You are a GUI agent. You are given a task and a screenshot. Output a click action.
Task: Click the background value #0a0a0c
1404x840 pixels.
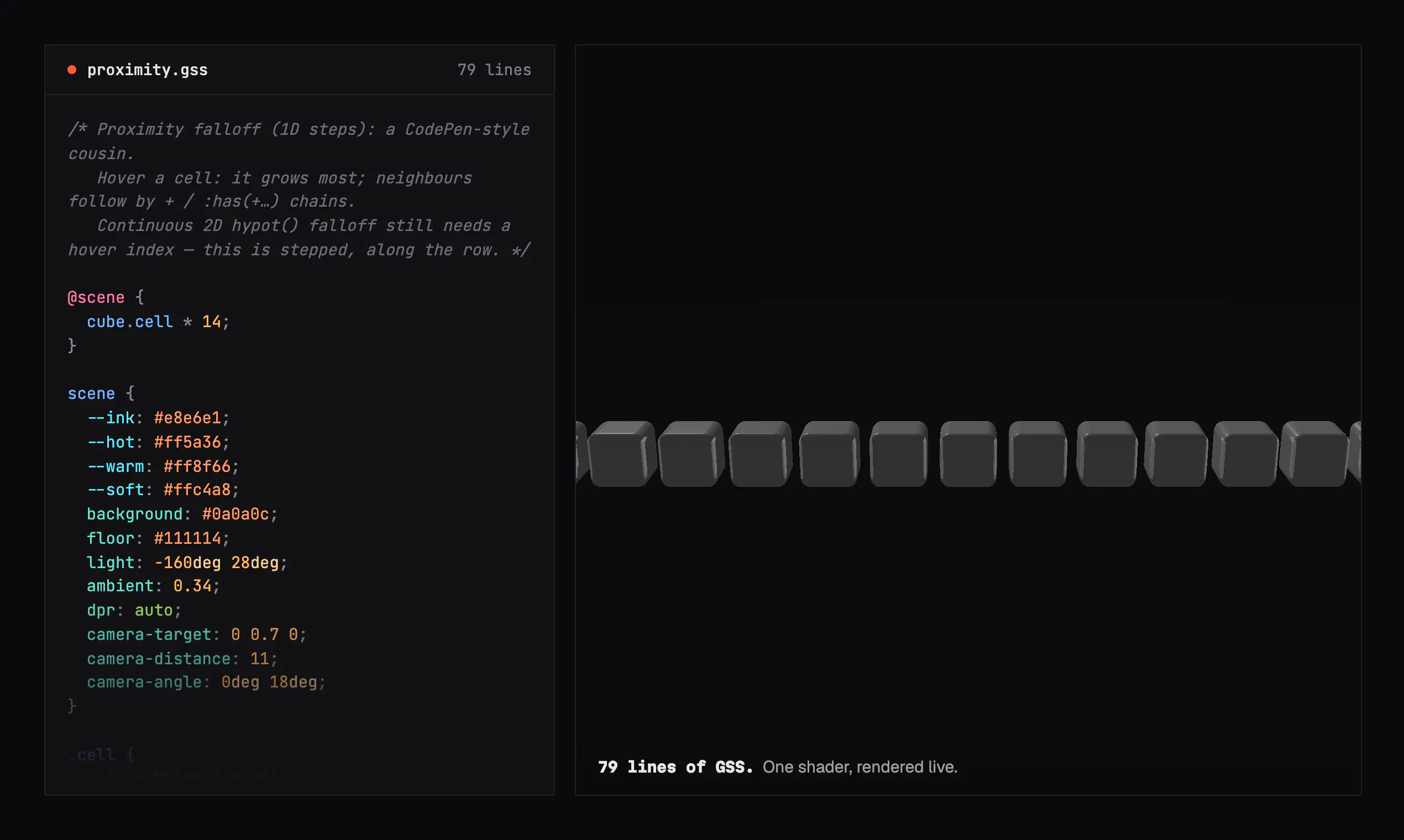pyautogui.click(x=235, y=514)
